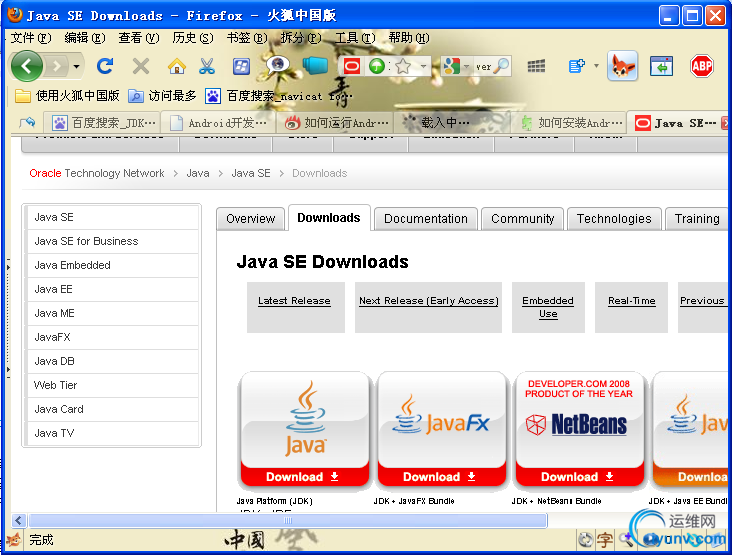Click the search box containing 'ver'
The image size is (732, 555).
point(483,67)
